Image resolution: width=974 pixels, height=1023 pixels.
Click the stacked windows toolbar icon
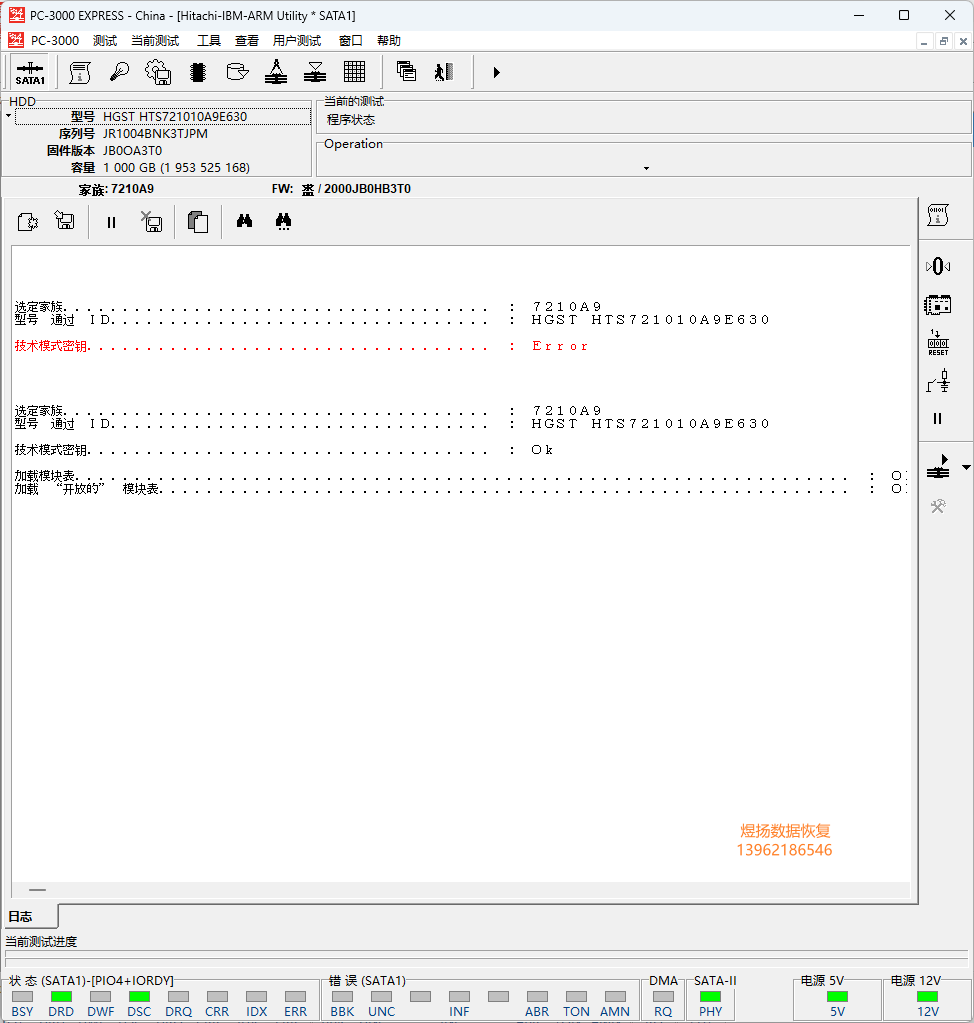(406, 72)
